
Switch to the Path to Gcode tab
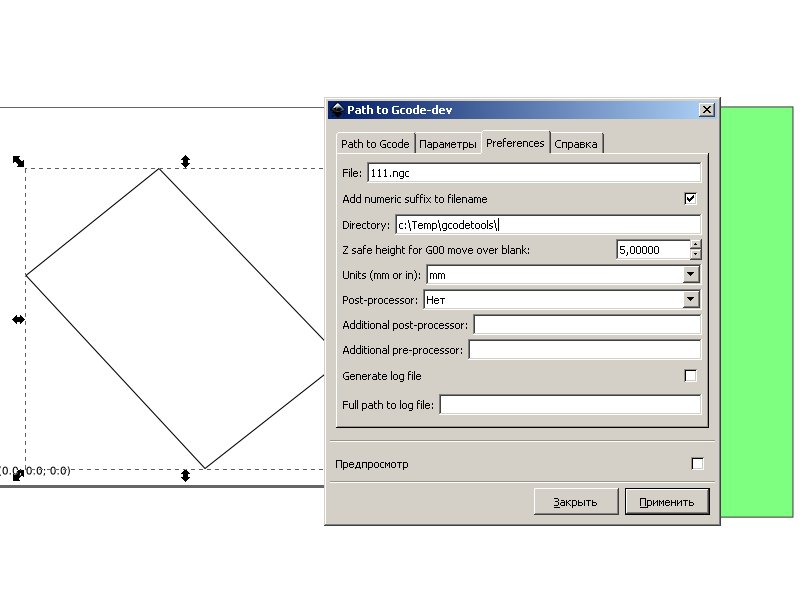click(376, 144)
